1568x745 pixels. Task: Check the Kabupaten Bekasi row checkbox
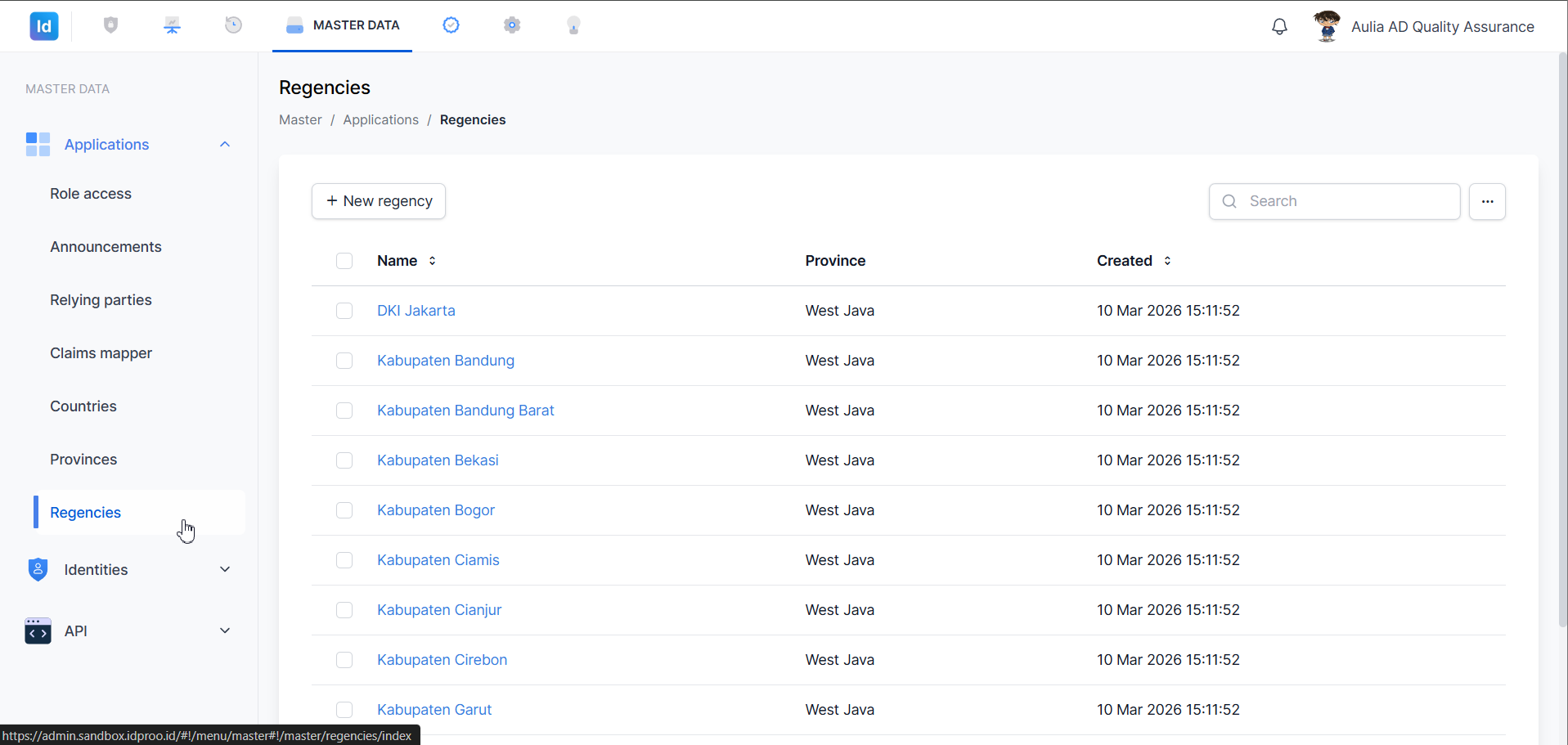pos(344,460)
